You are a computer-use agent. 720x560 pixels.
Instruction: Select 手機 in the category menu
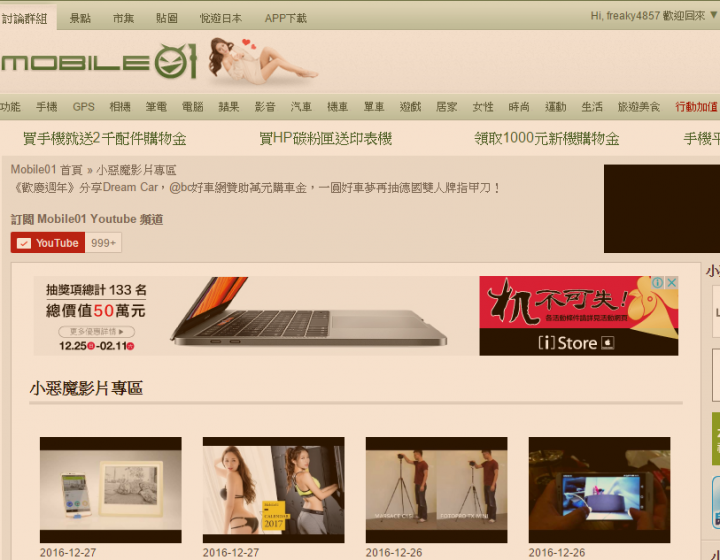[47, 107]
